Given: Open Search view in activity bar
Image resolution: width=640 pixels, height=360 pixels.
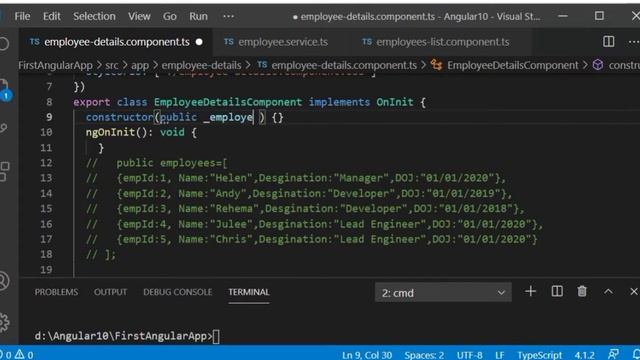Looking at the screenshot, I should coord(4,43).
